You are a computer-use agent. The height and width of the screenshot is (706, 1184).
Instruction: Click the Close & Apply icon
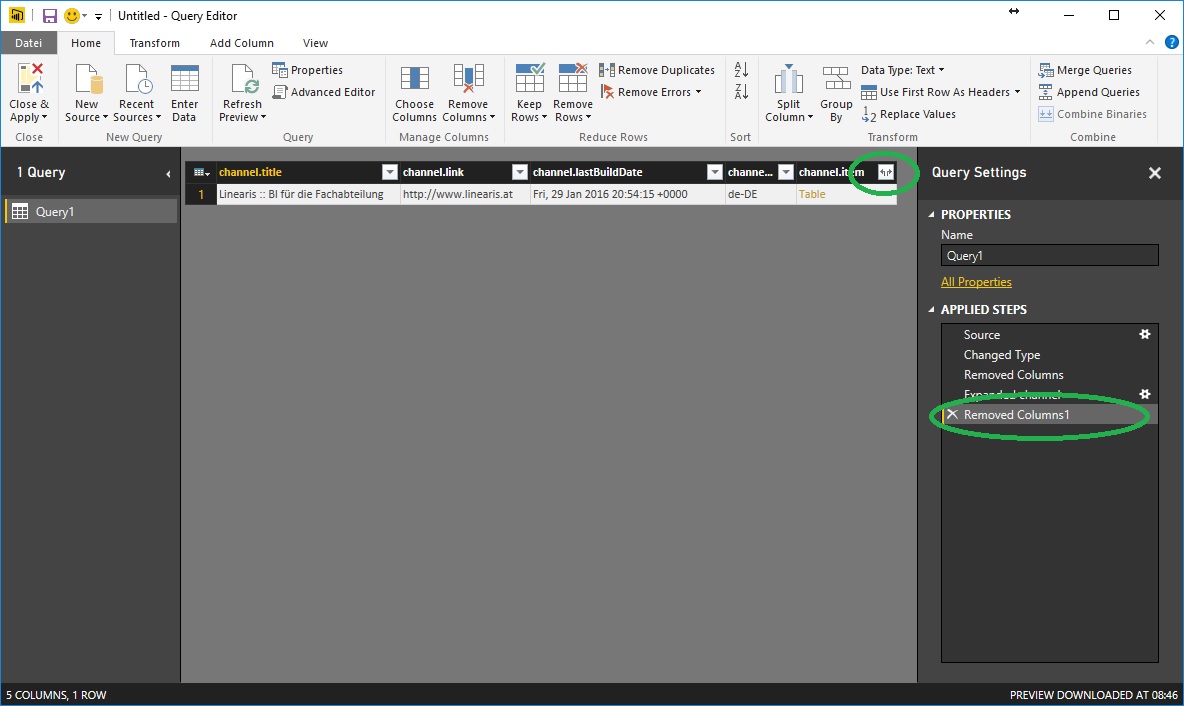click(x=28, y=80)
